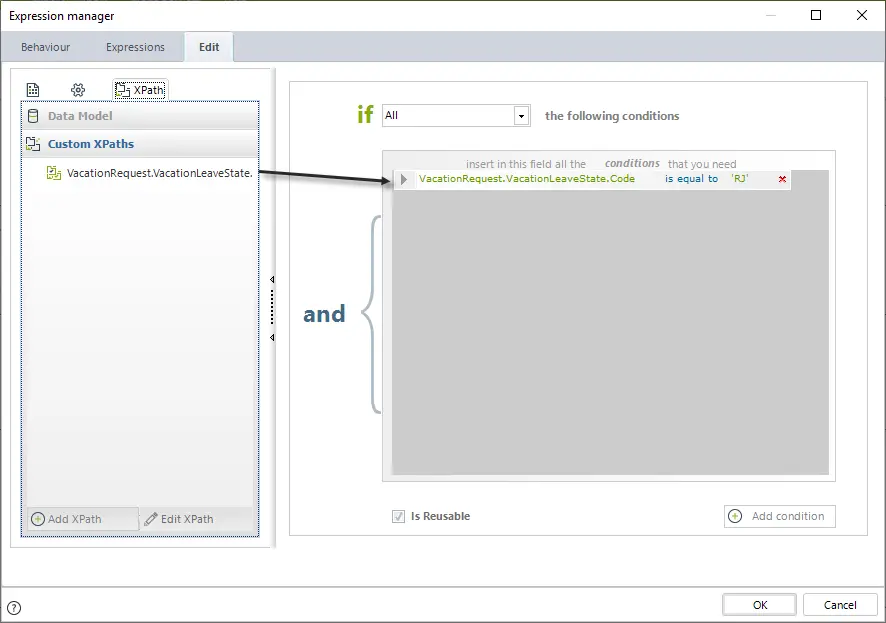Image resolution: width=886 pixels, height=623 pixels.
Task: Click the VacationRequest.VacationLeaveState XPath item icon
Action: 54,173
